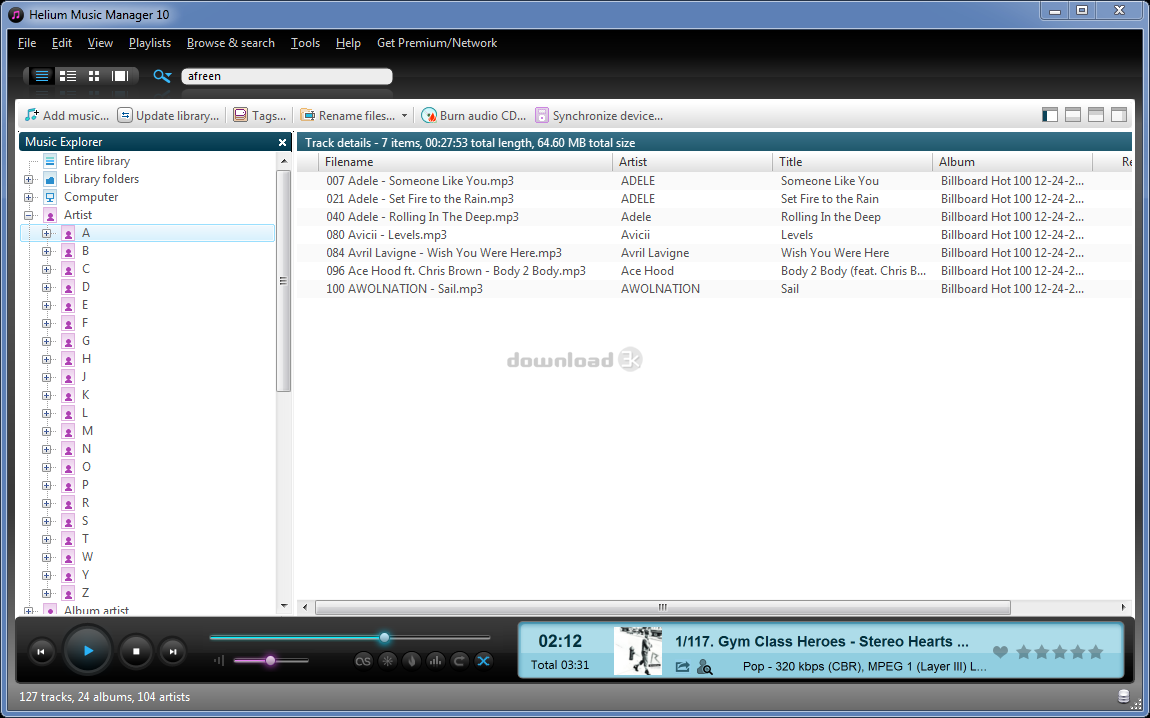Expand artist letter B node
The width and height of the screenshot is (1150, 718).
[46, 251]
